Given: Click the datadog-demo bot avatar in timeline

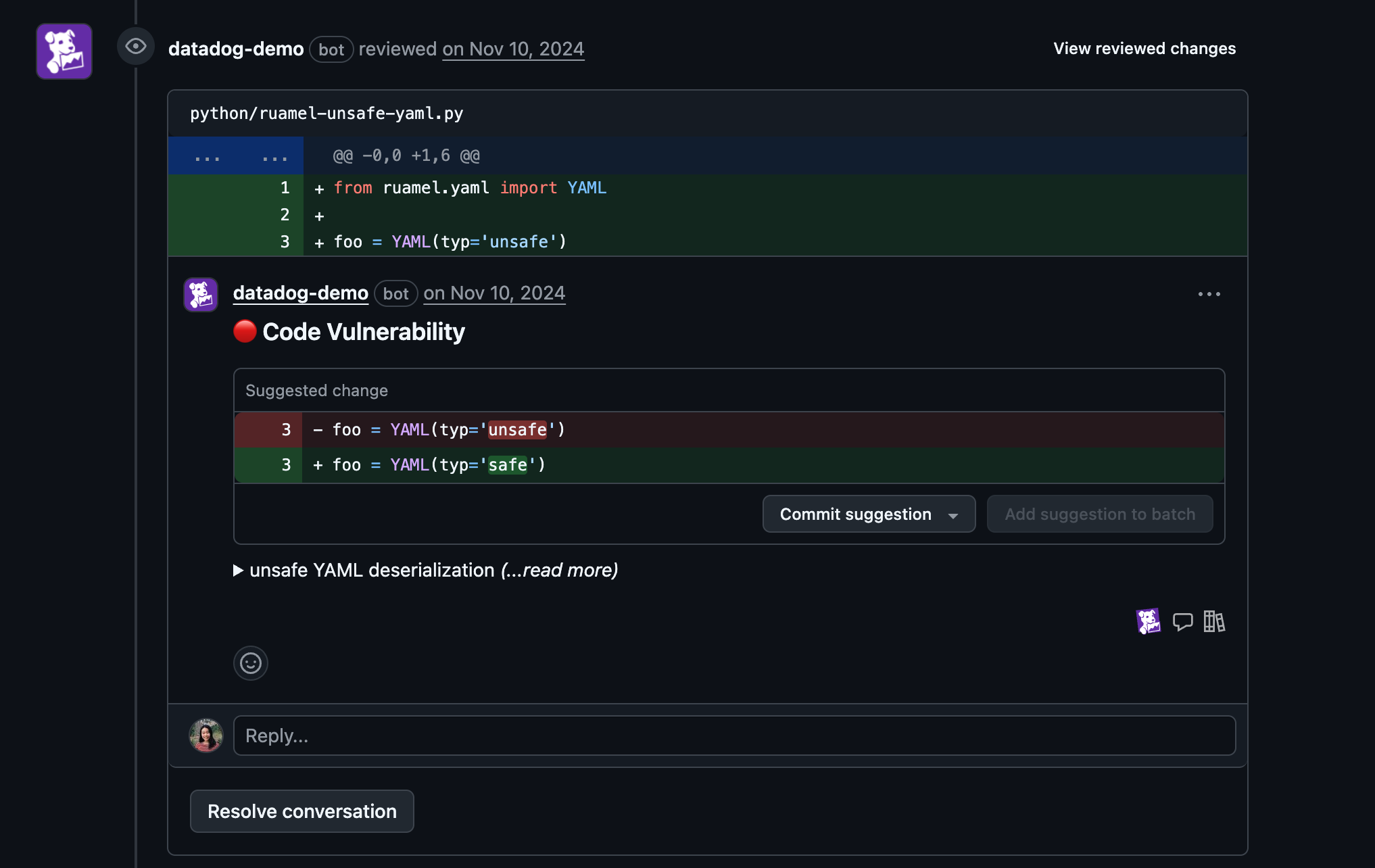Looking at the screenshot, I should pyautogui.click(x=64, y=51).
